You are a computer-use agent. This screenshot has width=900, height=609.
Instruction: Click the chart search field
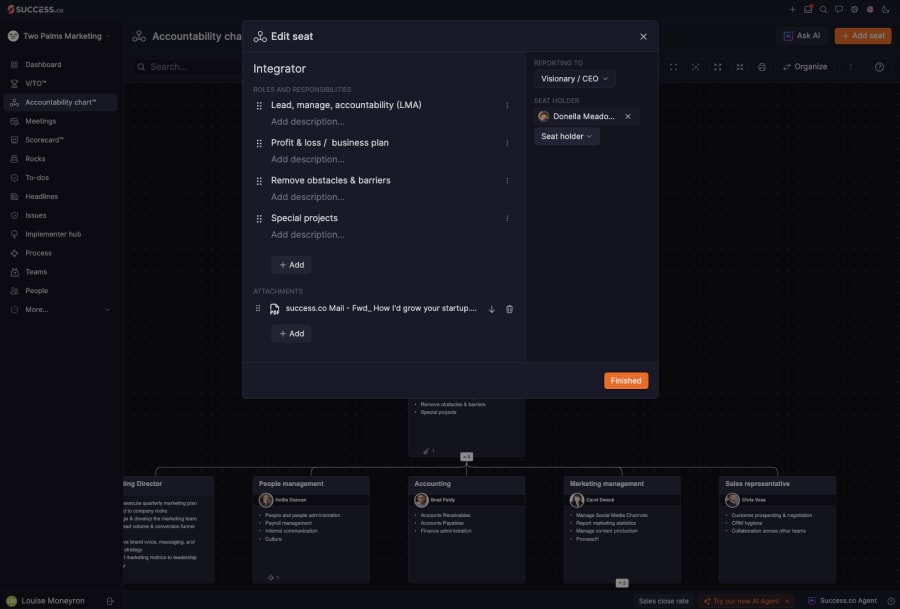click(x=189, y=67)
